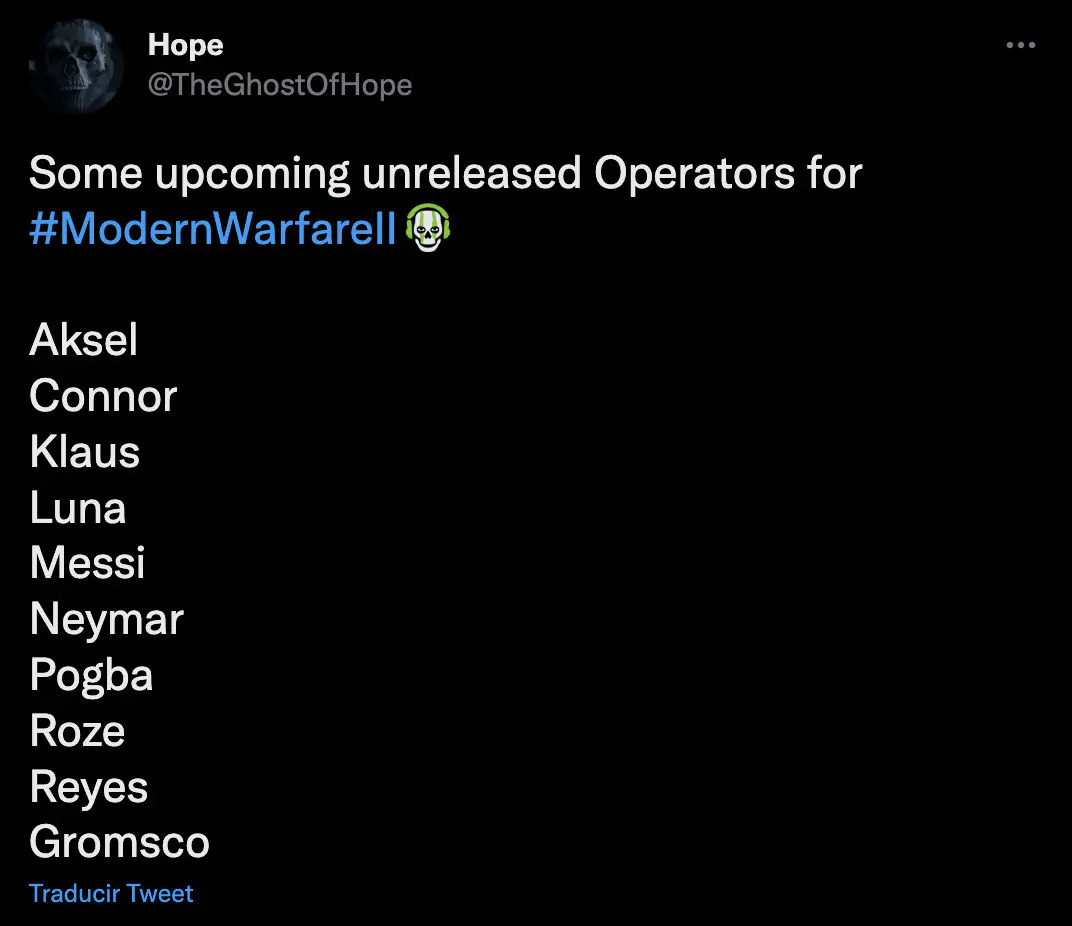This screenshot has height=926, width=1072.
Task: Click the skull headphones emoji icon
Action: [428, 228]
